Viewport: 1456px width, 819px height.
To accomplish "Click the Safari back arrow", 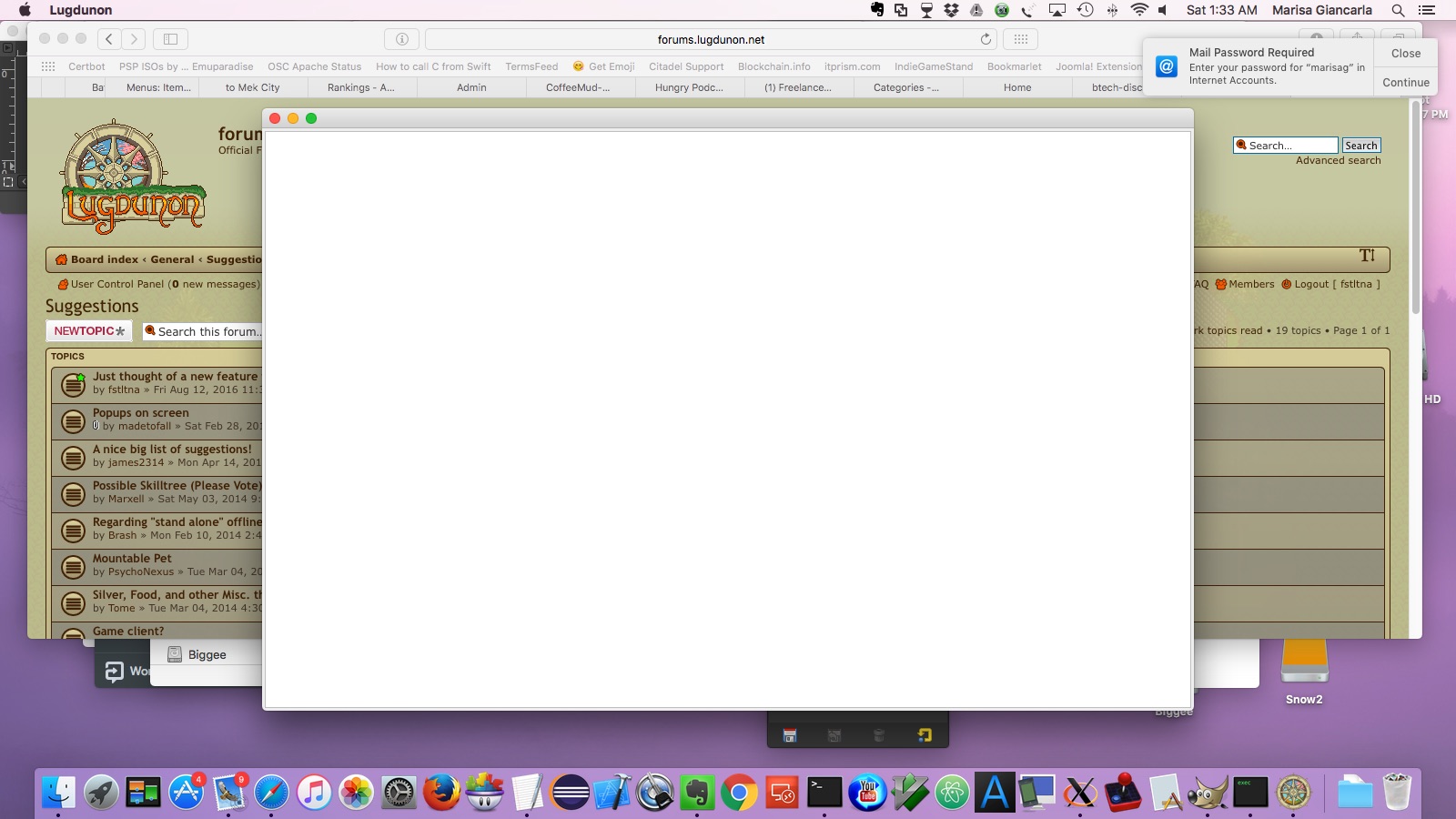I will (109, 39).
